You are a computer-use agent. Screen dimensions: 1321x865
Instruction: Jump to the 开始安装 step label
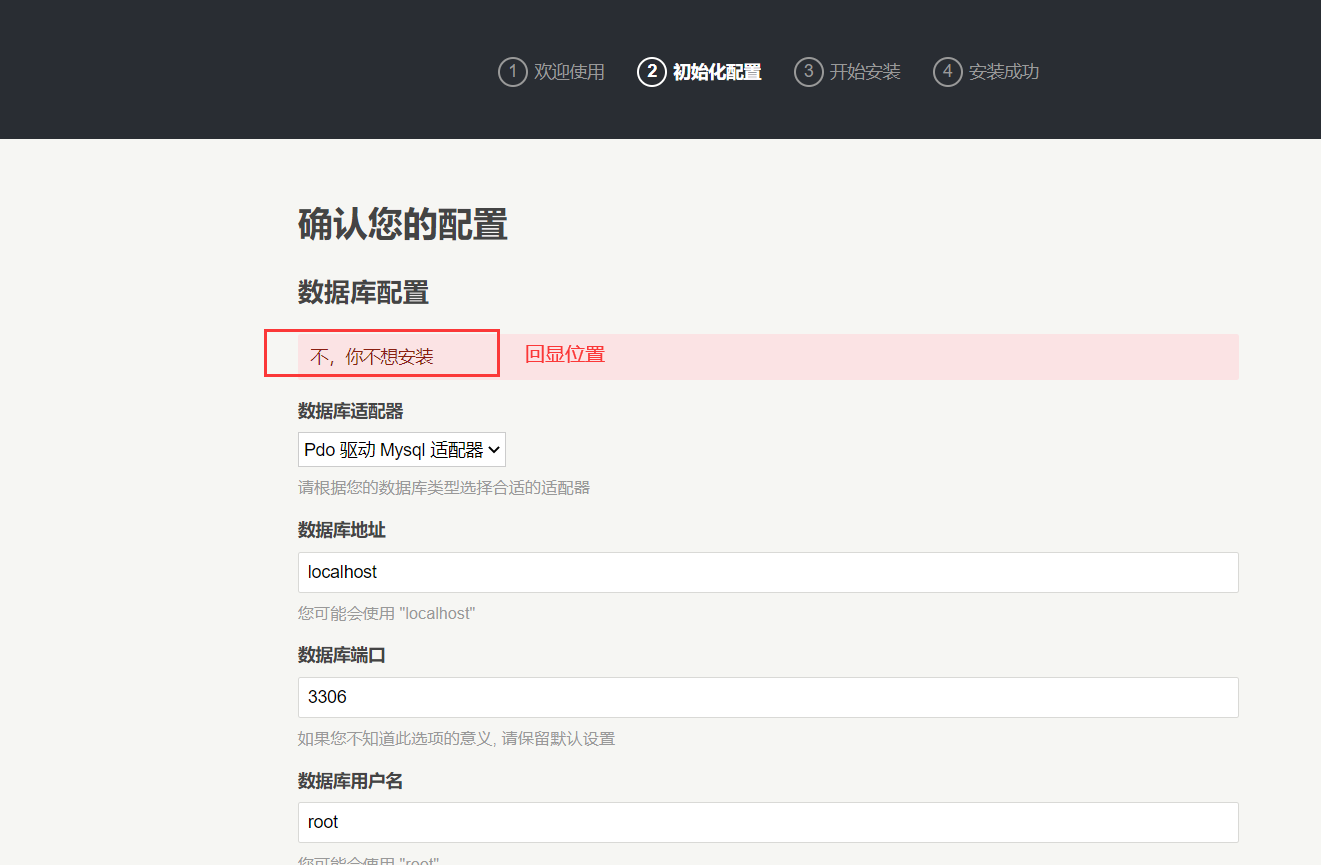865,72
